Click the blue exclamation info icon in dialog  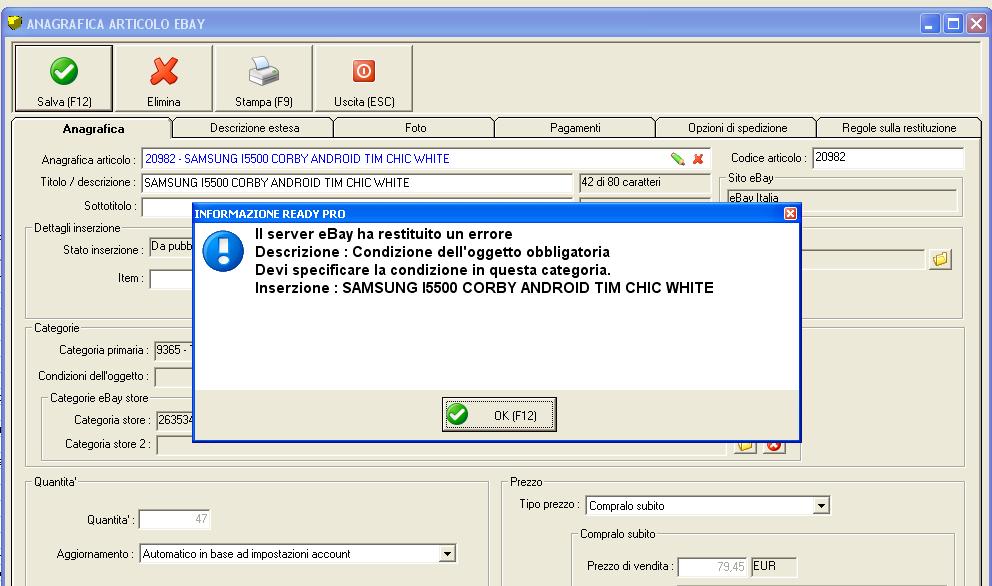223,251
